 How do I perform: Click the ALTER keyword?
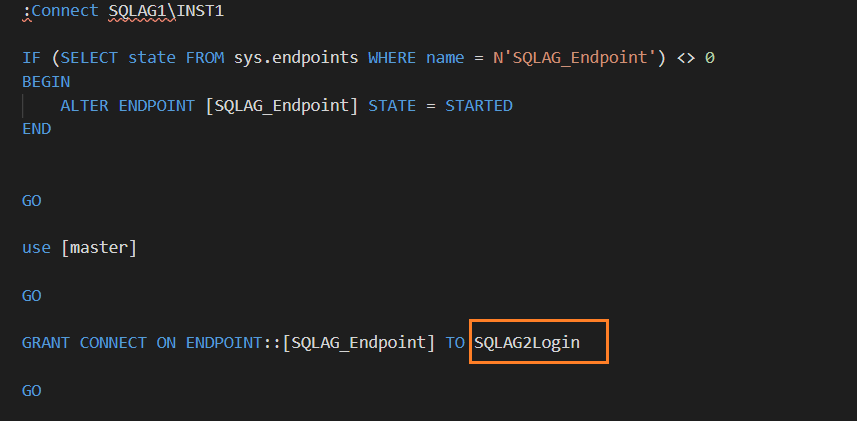[x=84, y=105]
